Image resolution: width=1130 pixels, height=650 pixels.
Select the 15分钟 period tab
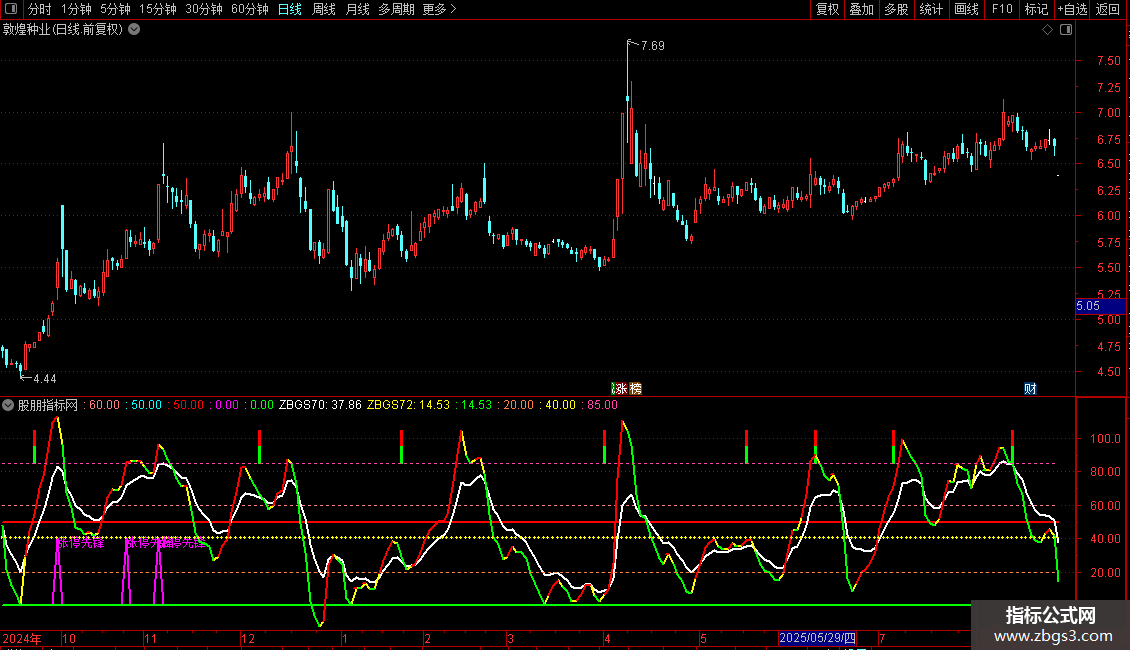click(x=158, y=9)
